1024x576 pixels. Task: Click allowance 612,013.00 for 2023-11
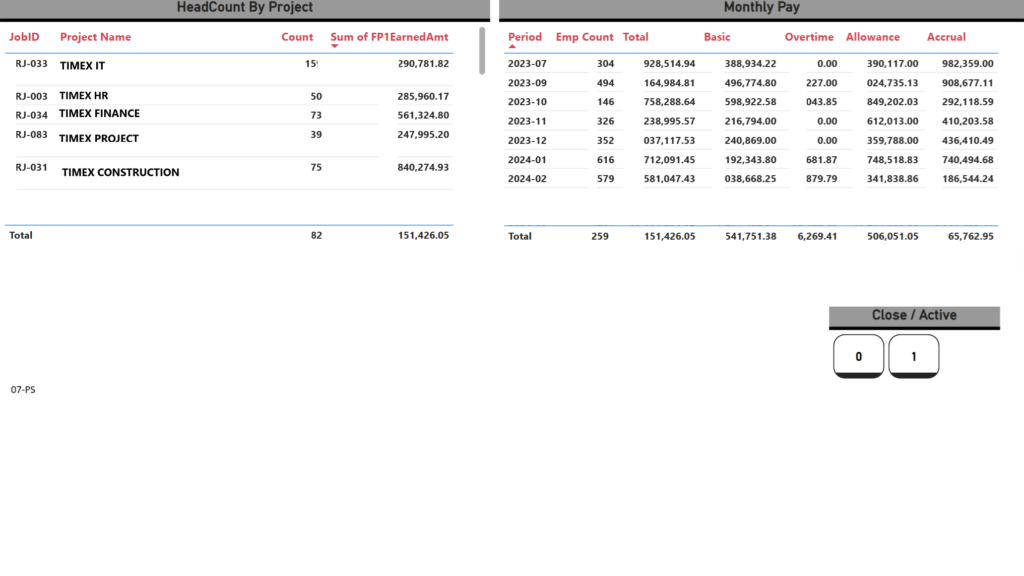click(x=892, y=121)
